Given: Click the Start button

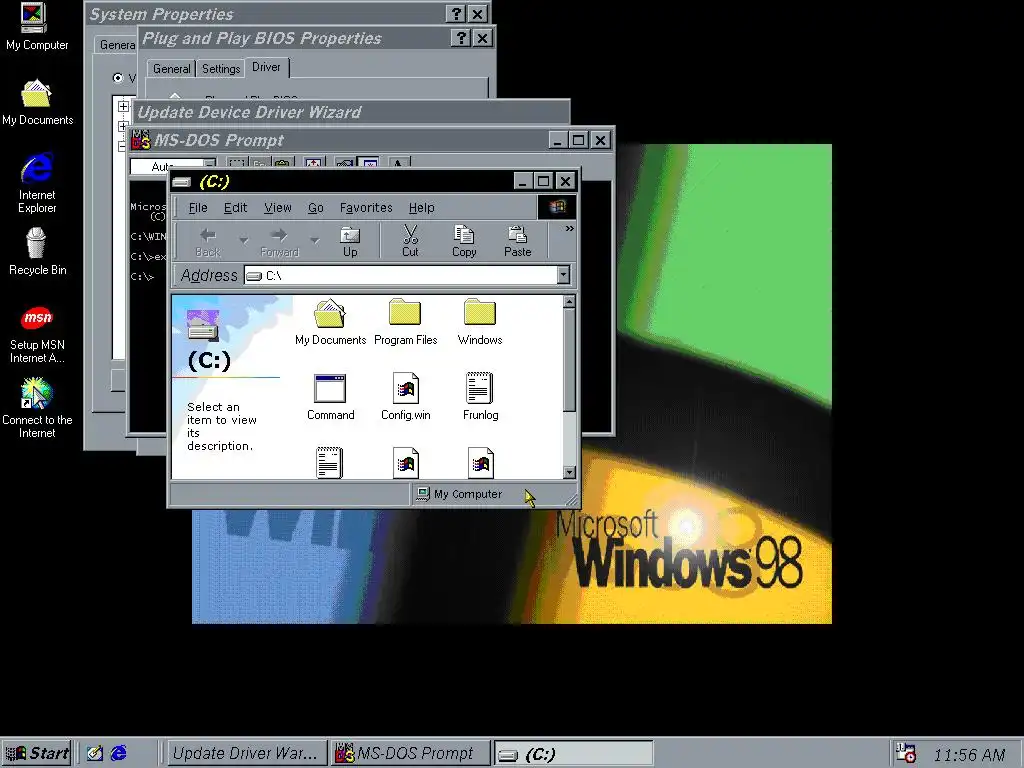Looking at the screenshot, I should point(37,753).
